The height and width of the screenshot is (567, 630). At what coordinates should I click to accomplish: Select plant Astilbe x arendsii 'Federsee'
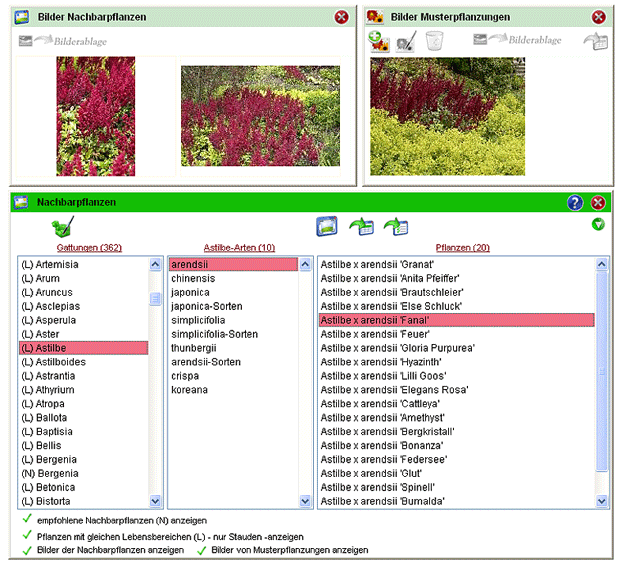tap(456, 459)
